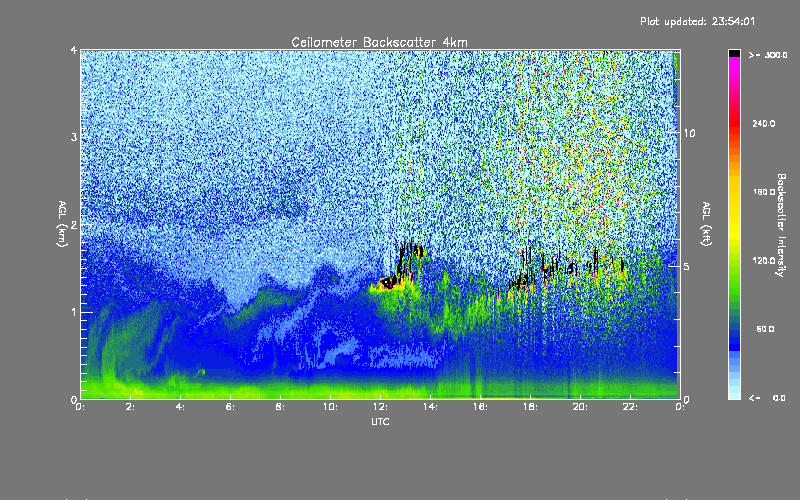Click the colorbar's '>= 300.0' label

point(768,55)
